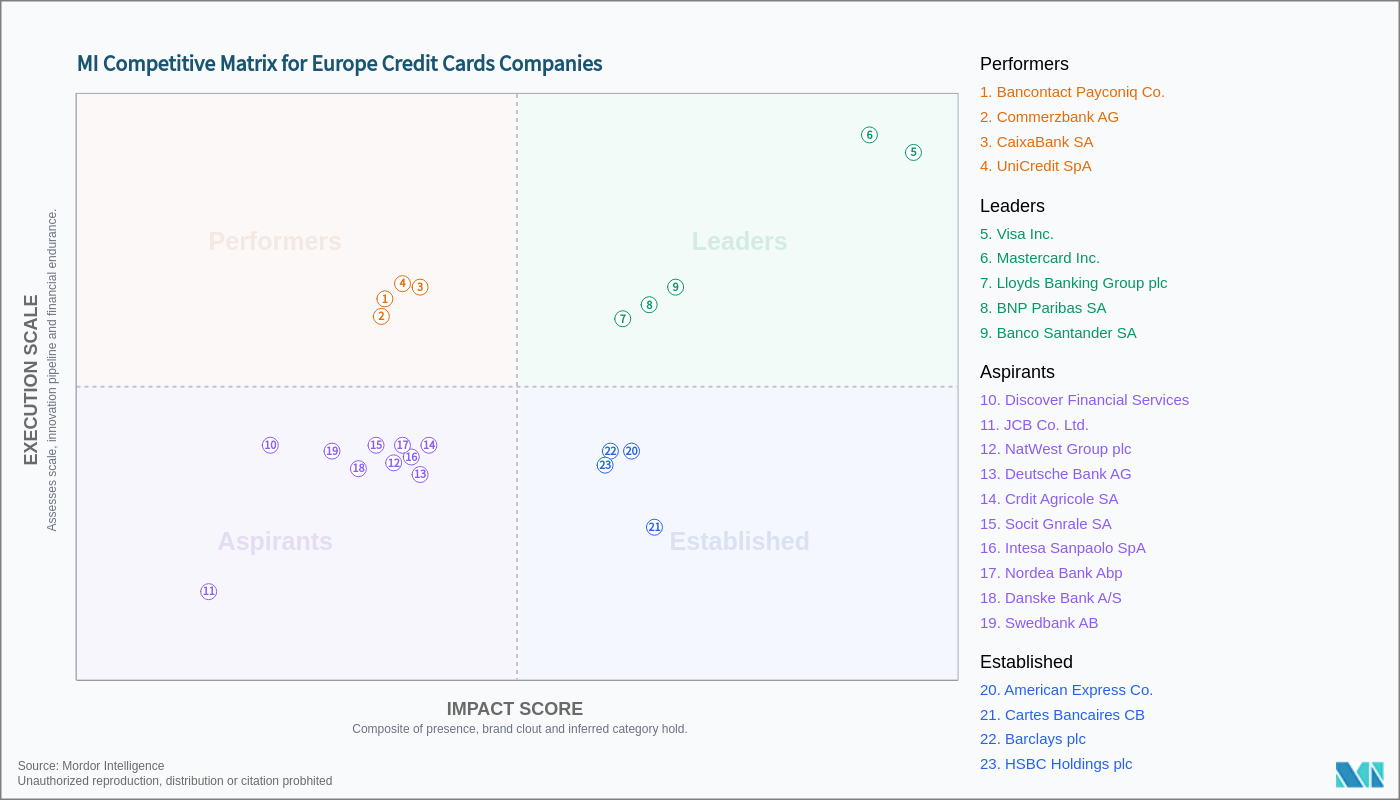This screenshot has height=800, width=1400.
Task: Select the American Express marker 20
Action: [x=631, y=451]
